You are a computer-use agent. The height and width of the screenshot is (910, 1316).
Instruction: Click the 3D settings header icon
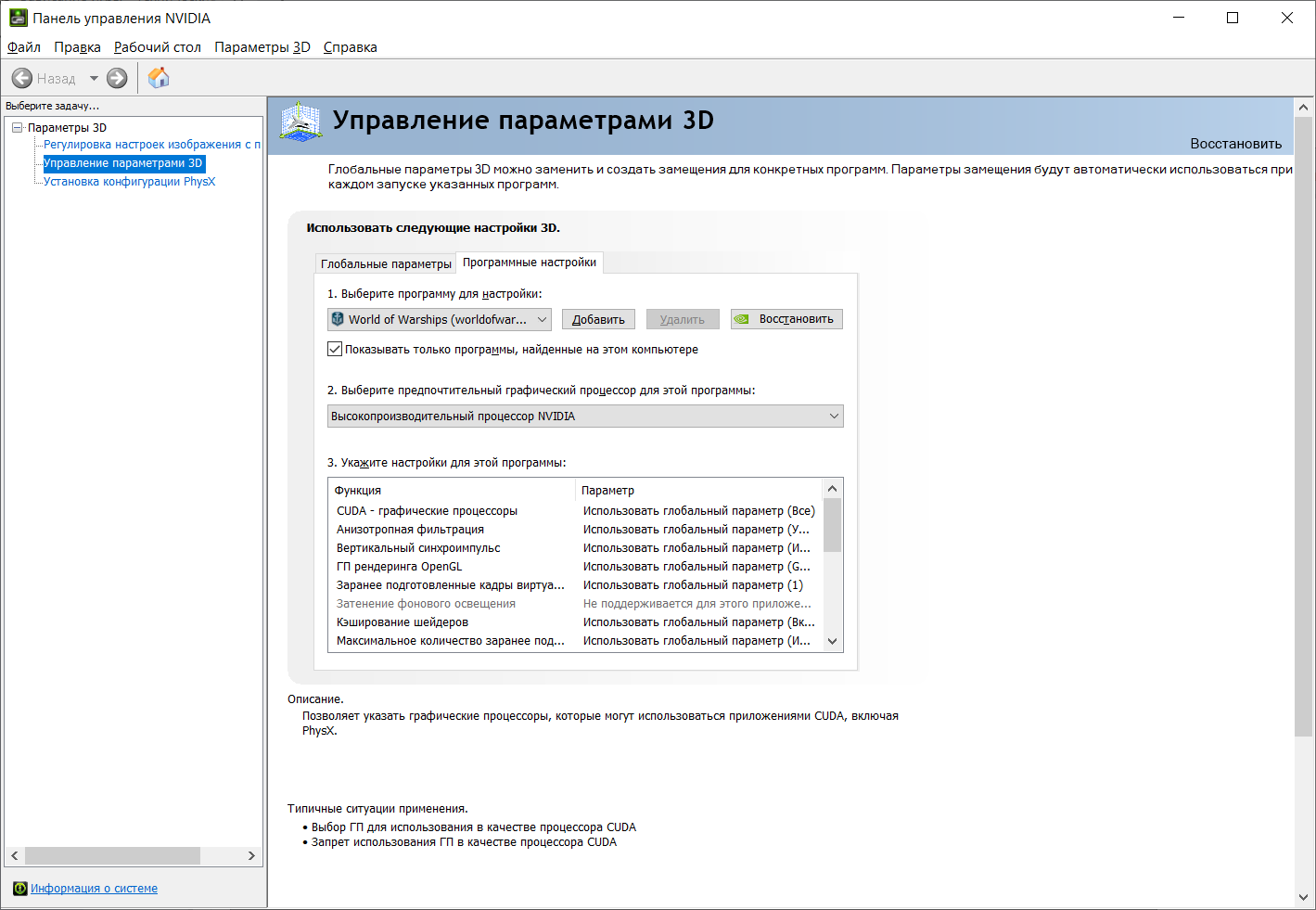(300, 122)
